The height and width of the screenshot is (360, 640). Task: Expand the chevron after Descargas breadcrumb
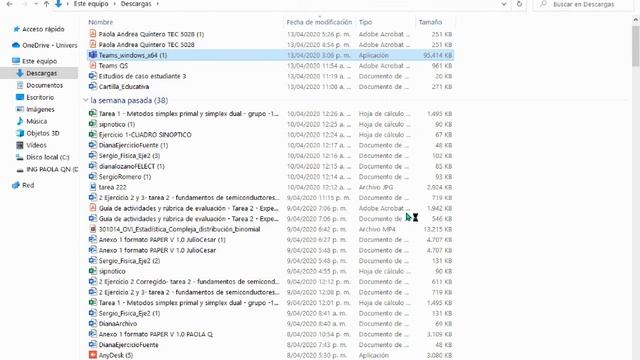point(158,4)
